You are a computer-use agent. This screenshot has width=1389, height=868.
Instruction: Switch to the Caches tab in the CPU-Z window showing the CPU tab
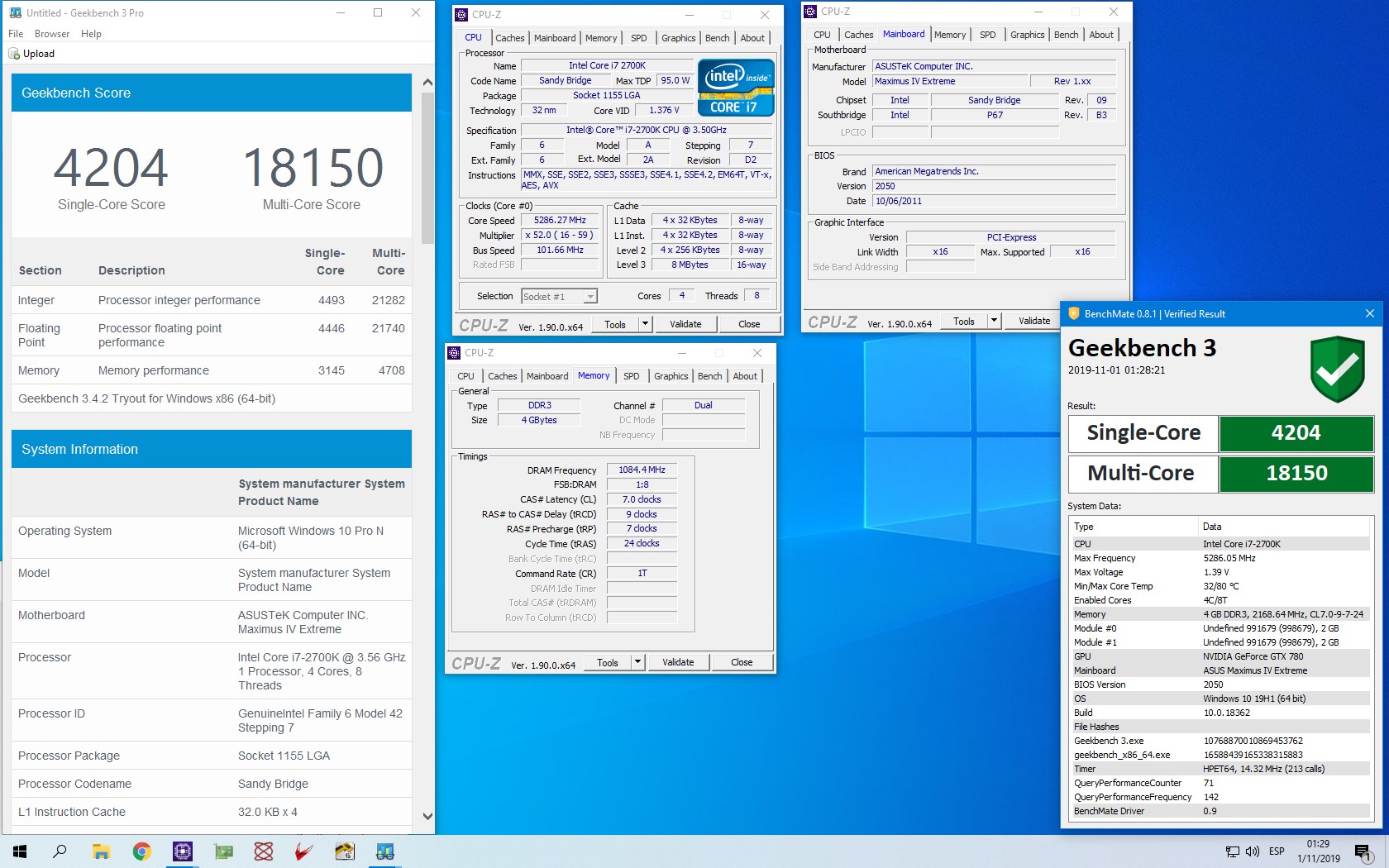coord(510,38)
